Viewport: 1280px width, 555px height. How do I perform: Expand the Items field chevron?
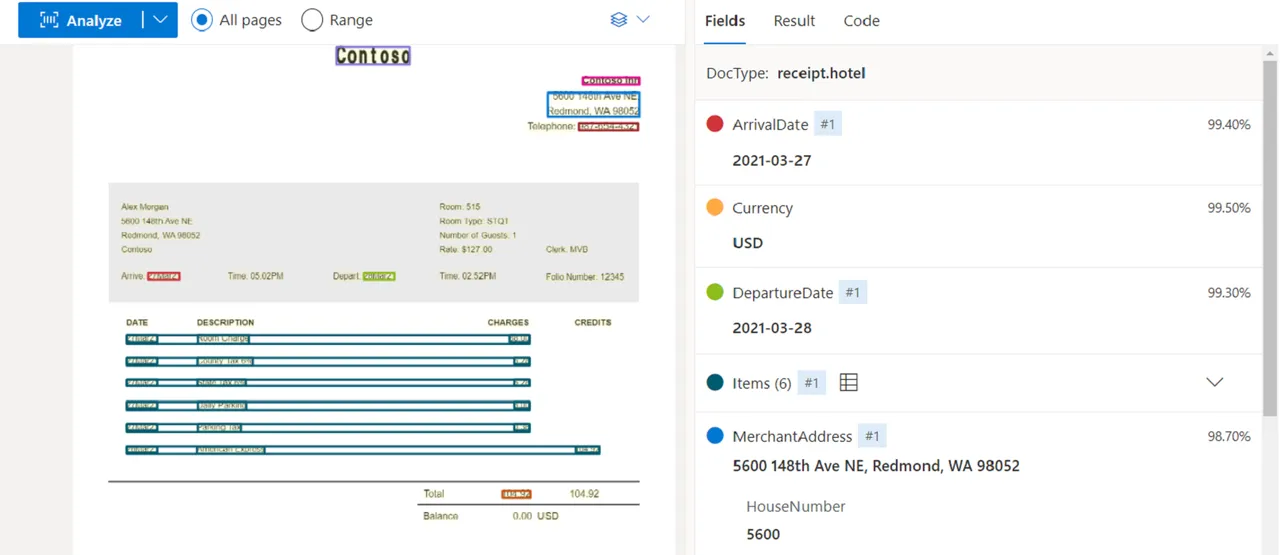[x=1215, y=382]
